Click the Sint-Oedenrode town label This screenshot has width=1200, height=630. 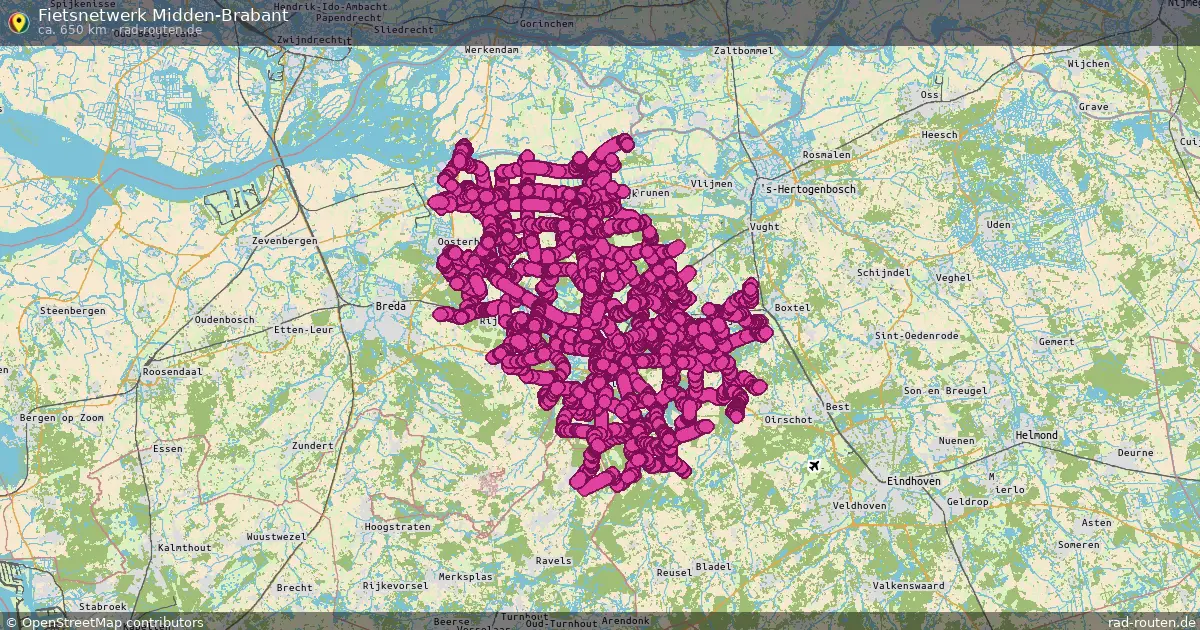917,336
